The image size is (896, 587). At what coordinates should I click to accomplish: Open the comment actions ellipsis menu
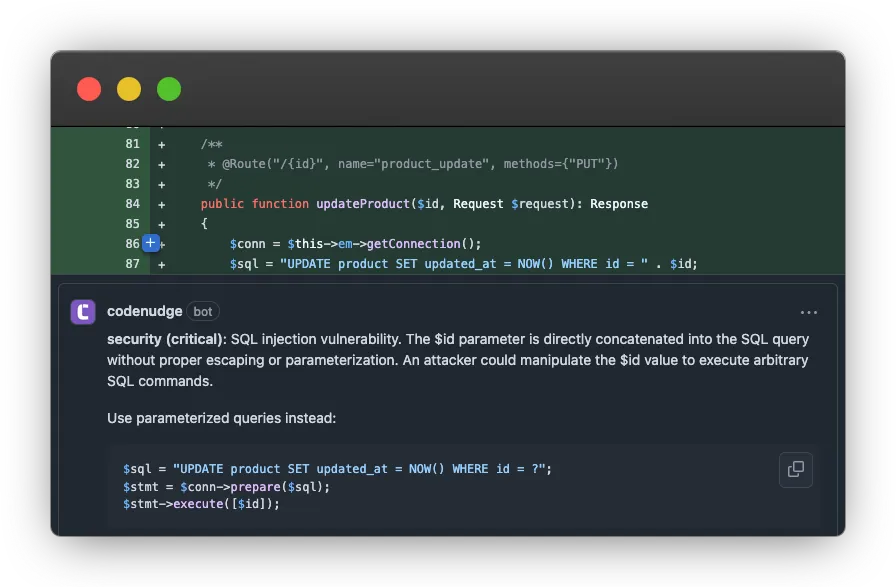coord(809,311)
